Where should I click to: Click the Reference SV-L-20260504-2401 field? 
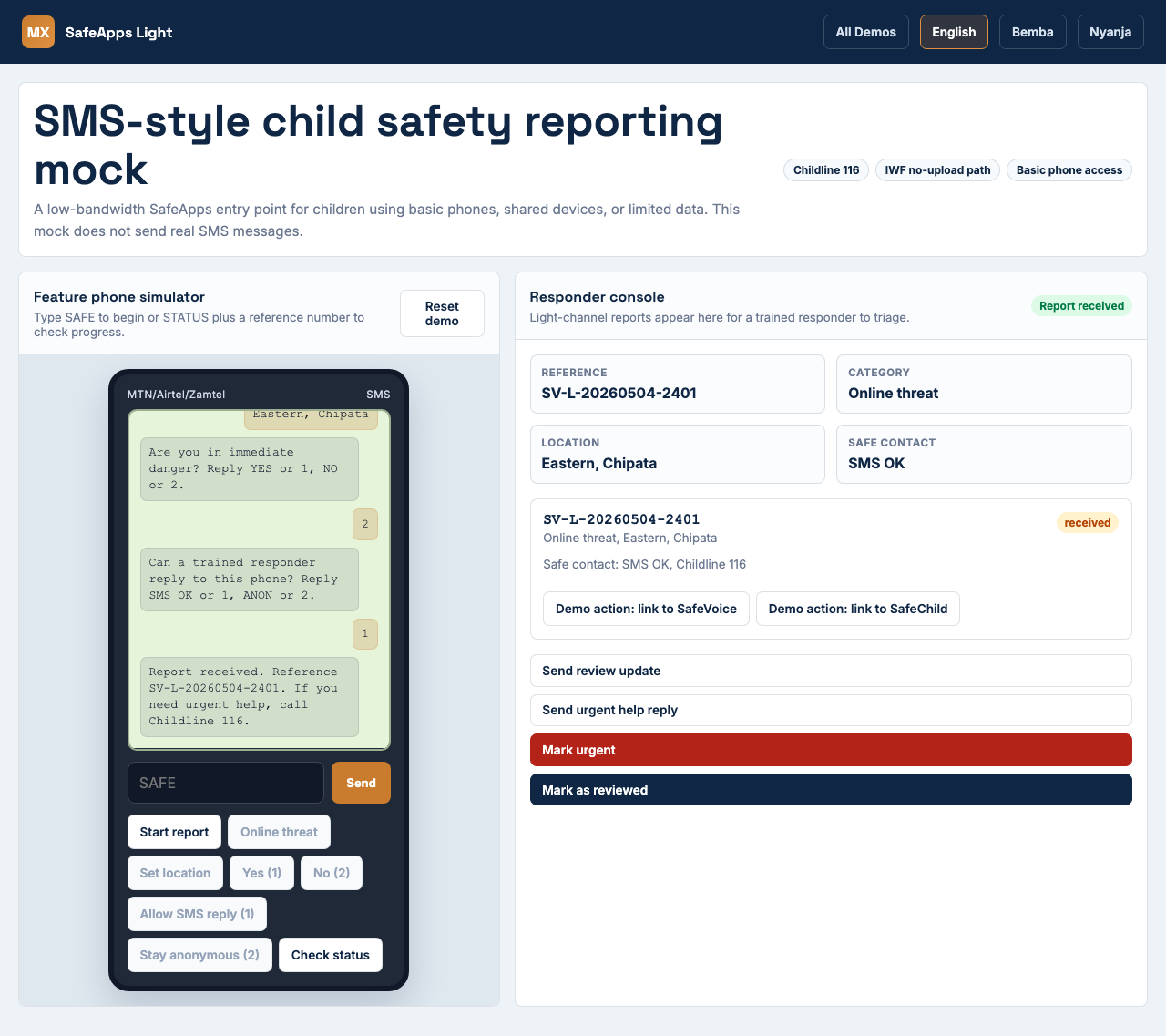coord(678,384)
